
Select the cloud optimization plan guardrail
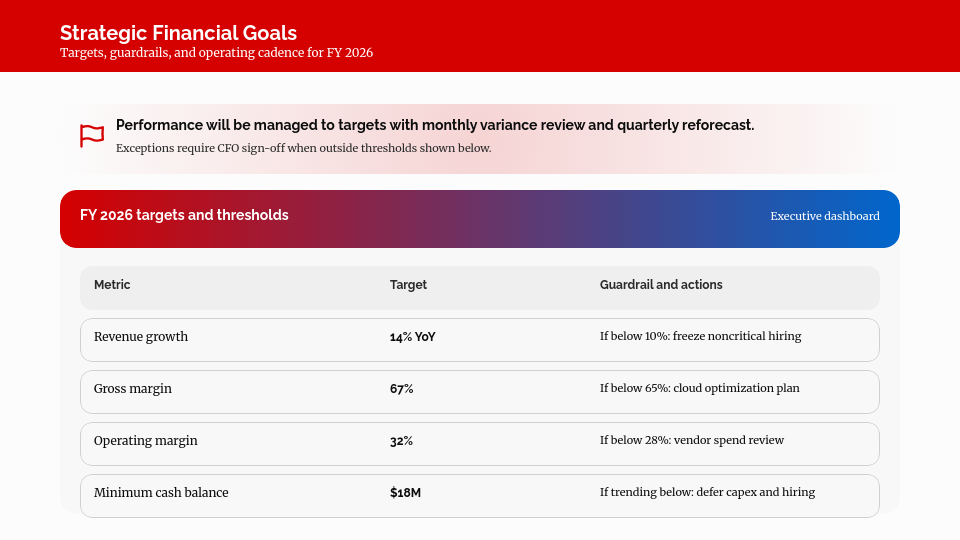[x=699, y=389]
